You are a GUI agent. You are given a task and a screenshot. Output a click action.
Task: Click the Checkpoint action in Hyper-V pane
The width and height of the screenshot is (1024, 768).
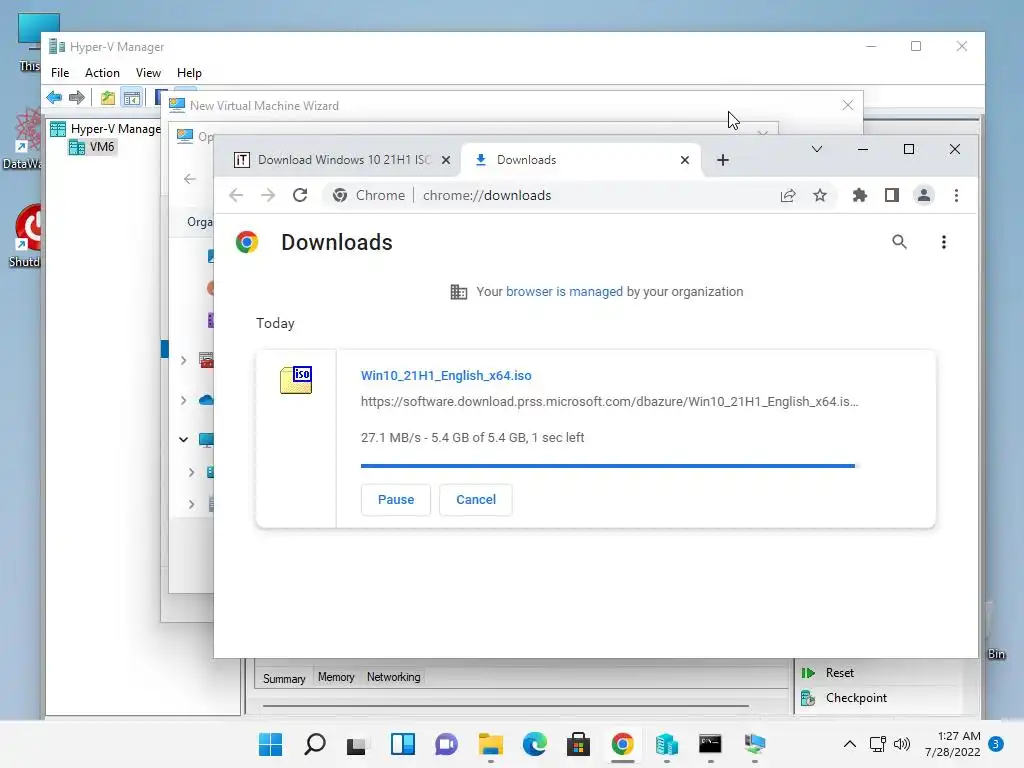click(x=856, y=697)
